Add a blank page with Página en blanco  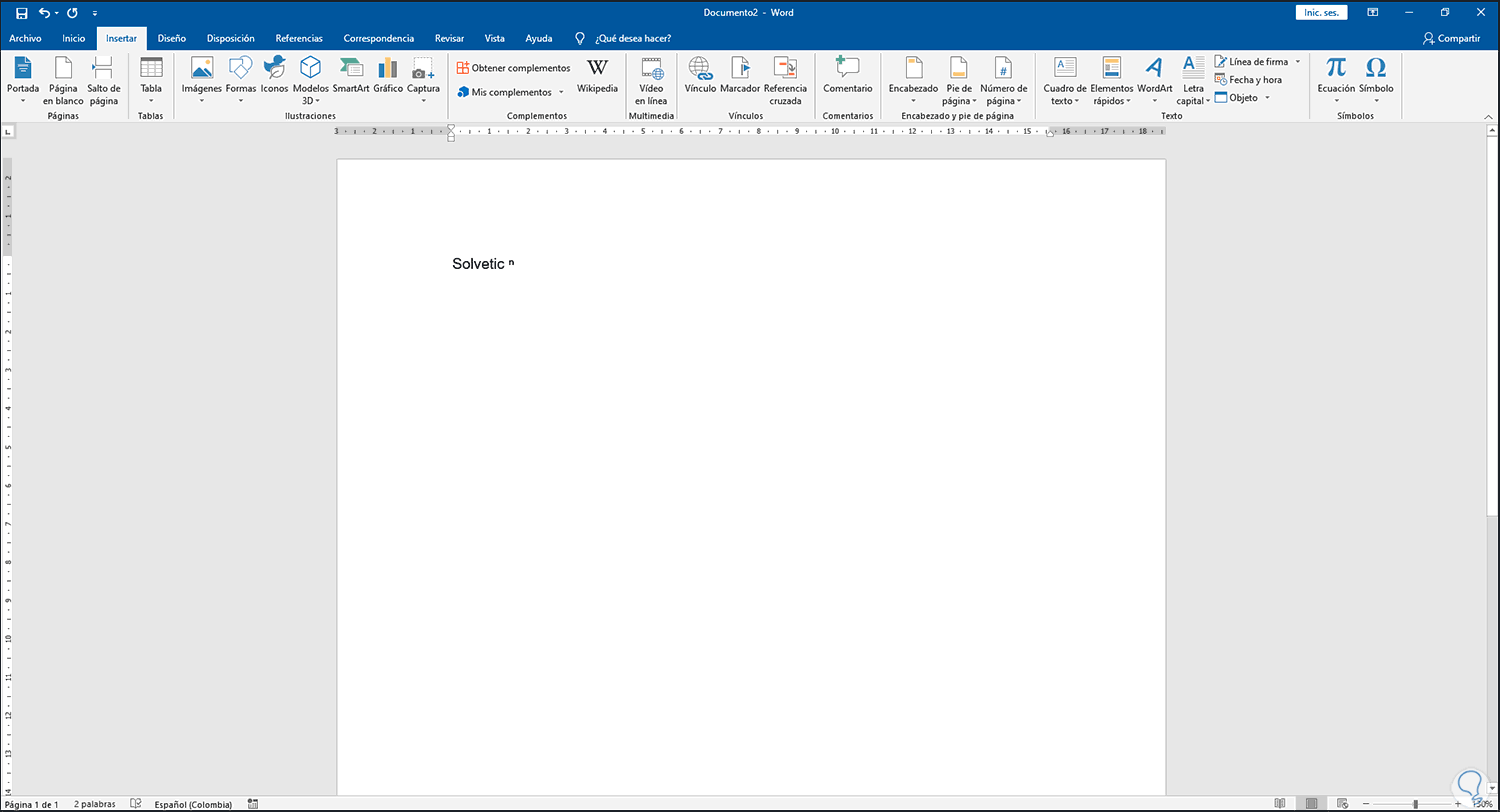63,80
